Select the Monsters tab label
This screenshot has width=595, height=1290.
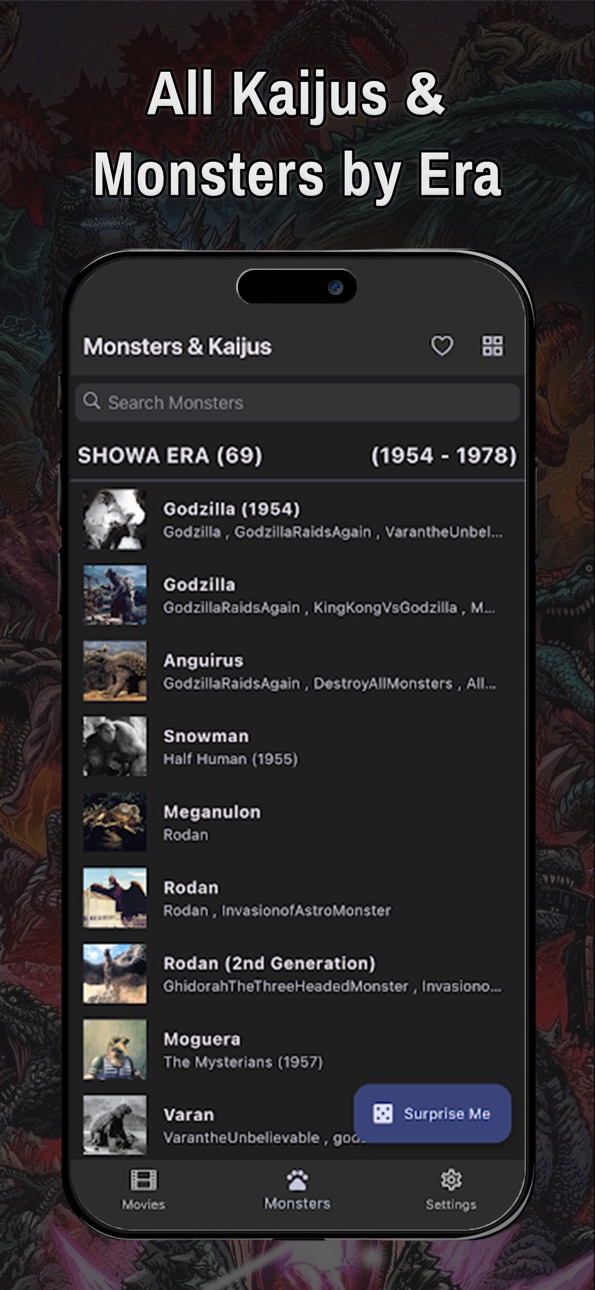[x=297, y=1203]
